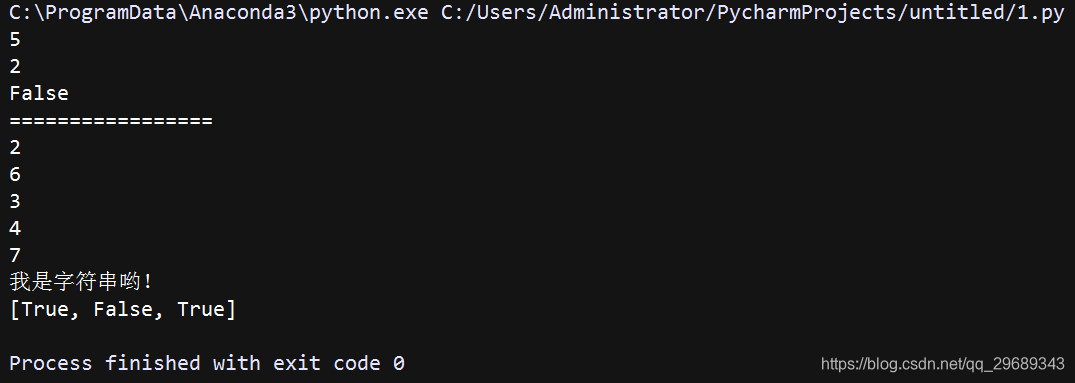Click the [True, False, True] list output
The height and width of the screenshot is (383, 1075).
pyautogui.click(x=123, y=310)
